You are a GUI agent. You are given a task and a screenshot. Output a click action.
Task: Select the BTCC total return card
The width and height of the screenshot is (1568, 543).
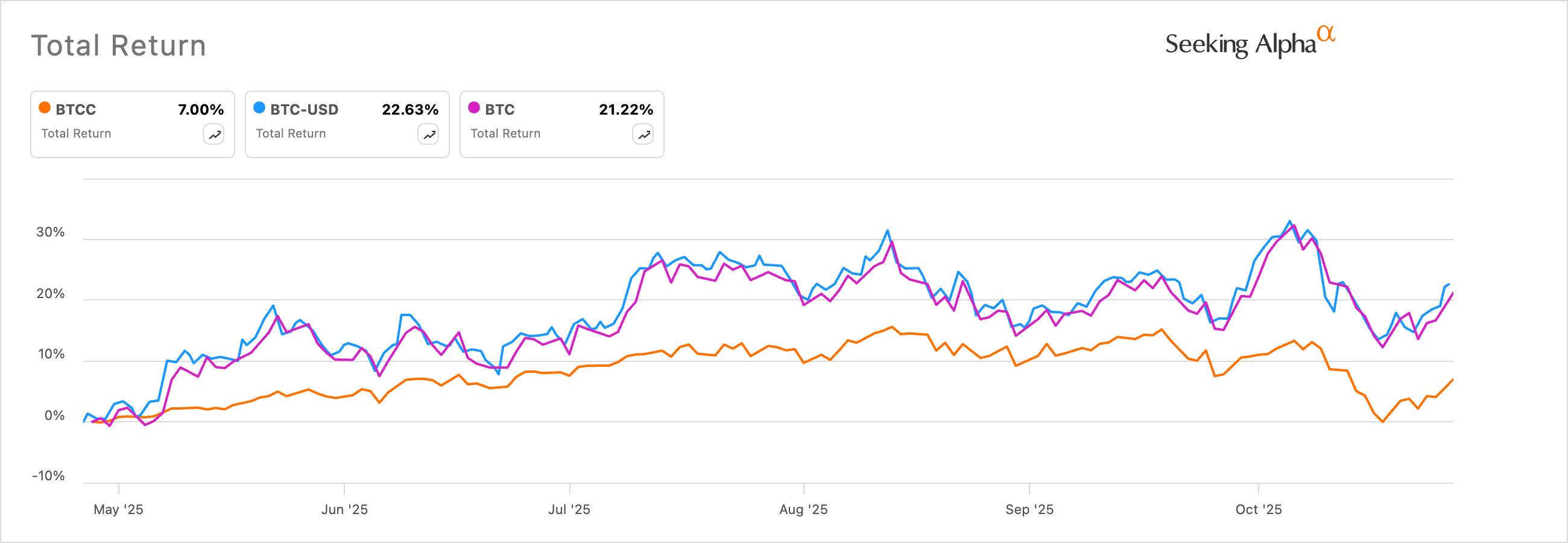pyautogui.click(x=133, y=124)
